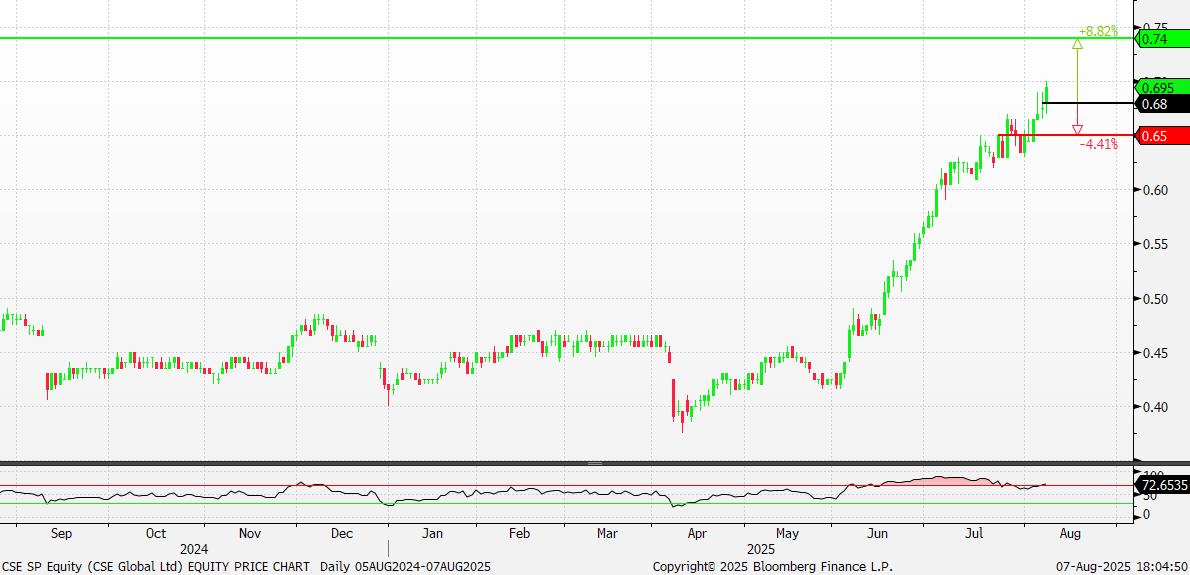Viewport: 1190px width, 575px height.
Task: Click the 72.6535 RSI value label
Action: (1161, 485)
